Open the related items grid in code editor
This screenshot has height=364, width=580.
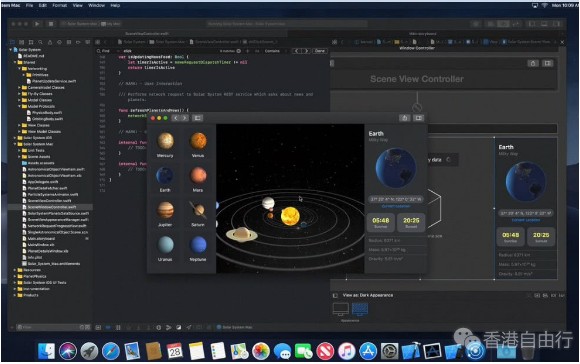(x=98, y=42)
